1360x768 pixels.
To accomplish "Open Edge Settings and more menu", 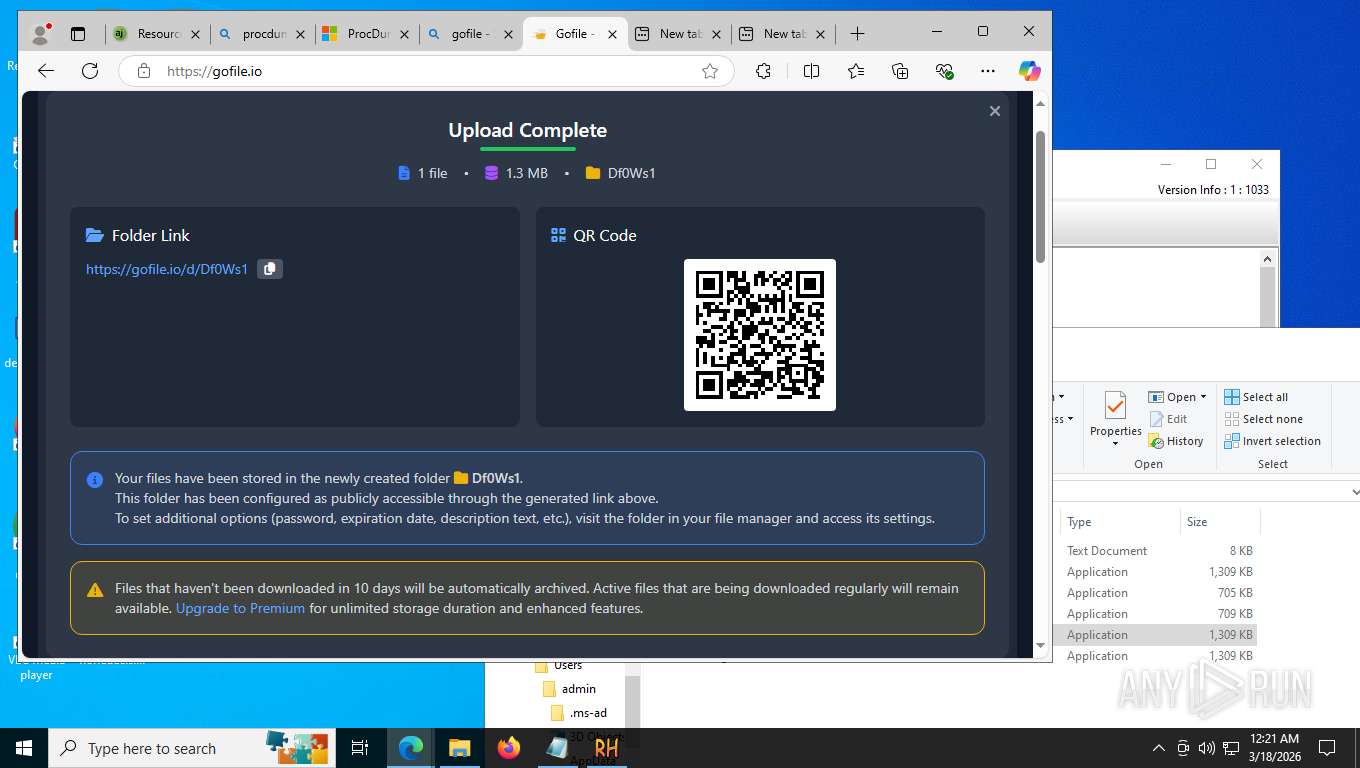I will 988,71.
